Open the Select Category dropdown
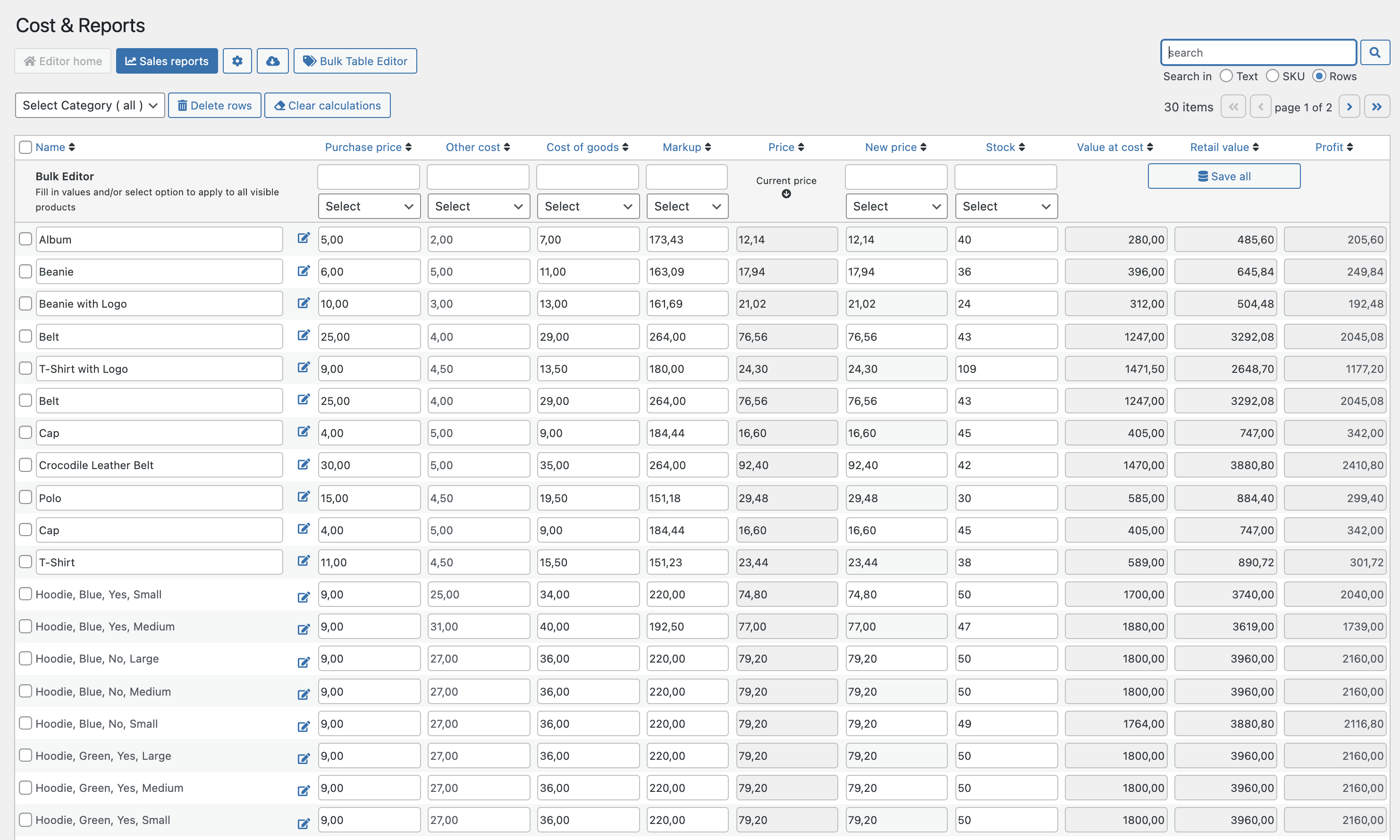 [x=90, y=105]
